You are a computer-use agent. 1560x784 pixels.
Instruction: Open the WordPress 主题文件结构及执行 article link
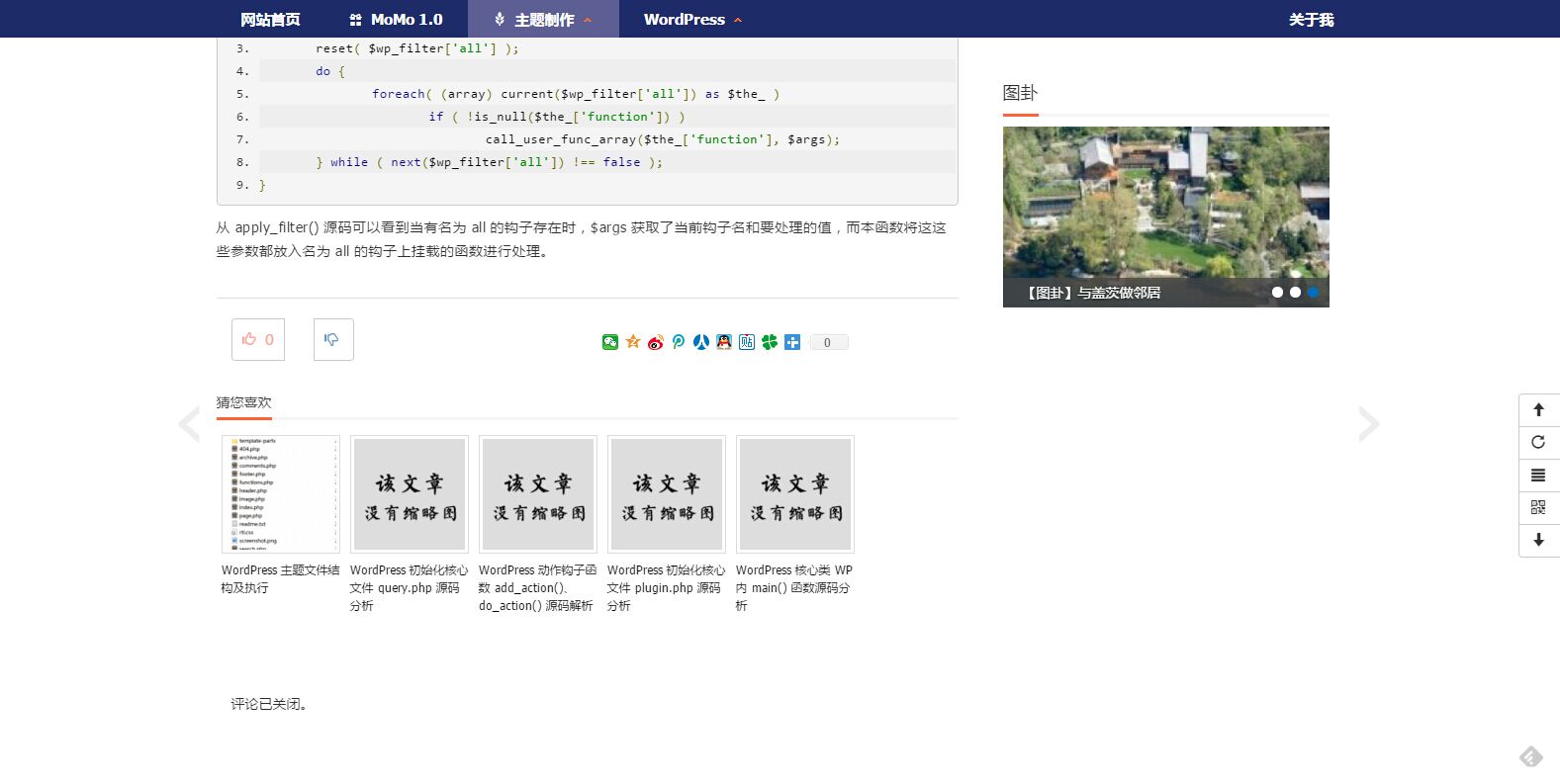click(x=280, y=578)
